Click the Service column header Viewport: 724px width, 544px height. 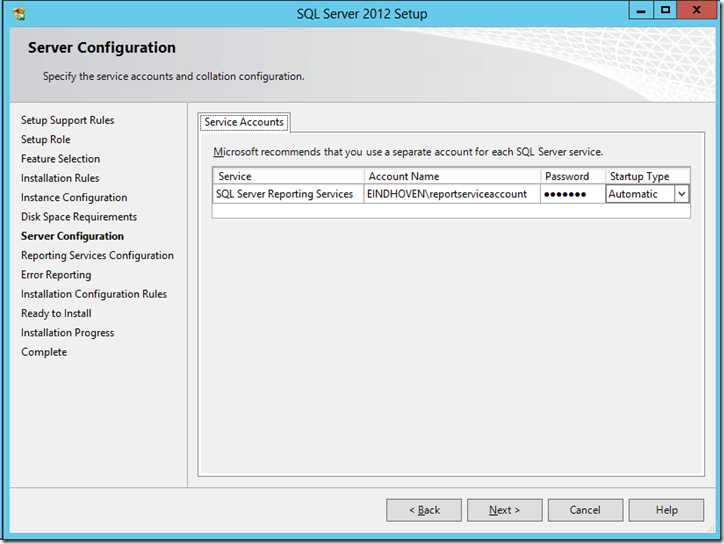[x=288, y=176]
